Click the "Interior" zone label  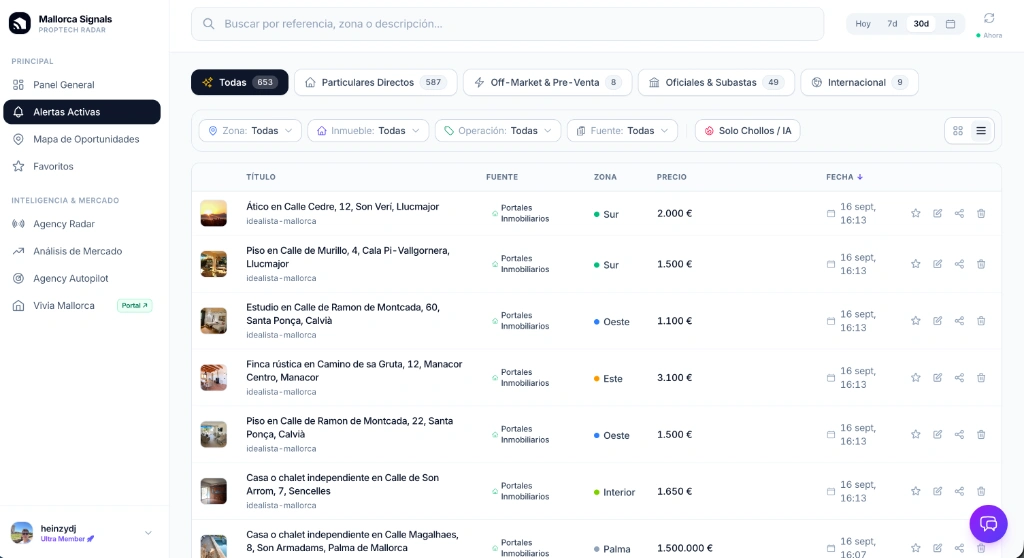click(x=619, y=492)
